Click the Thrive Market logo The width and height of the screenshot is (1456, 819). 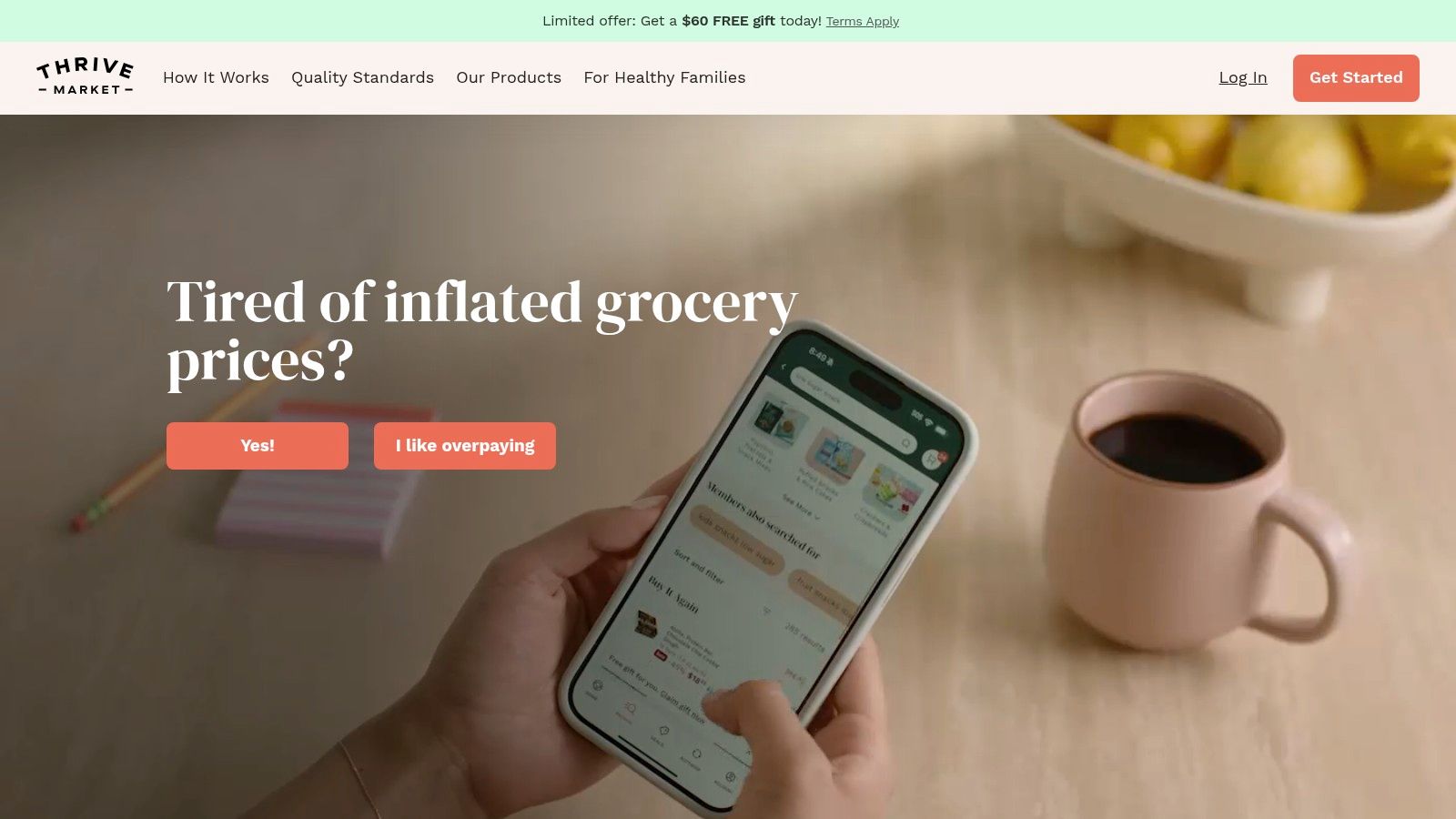click(x=86, y=77)
